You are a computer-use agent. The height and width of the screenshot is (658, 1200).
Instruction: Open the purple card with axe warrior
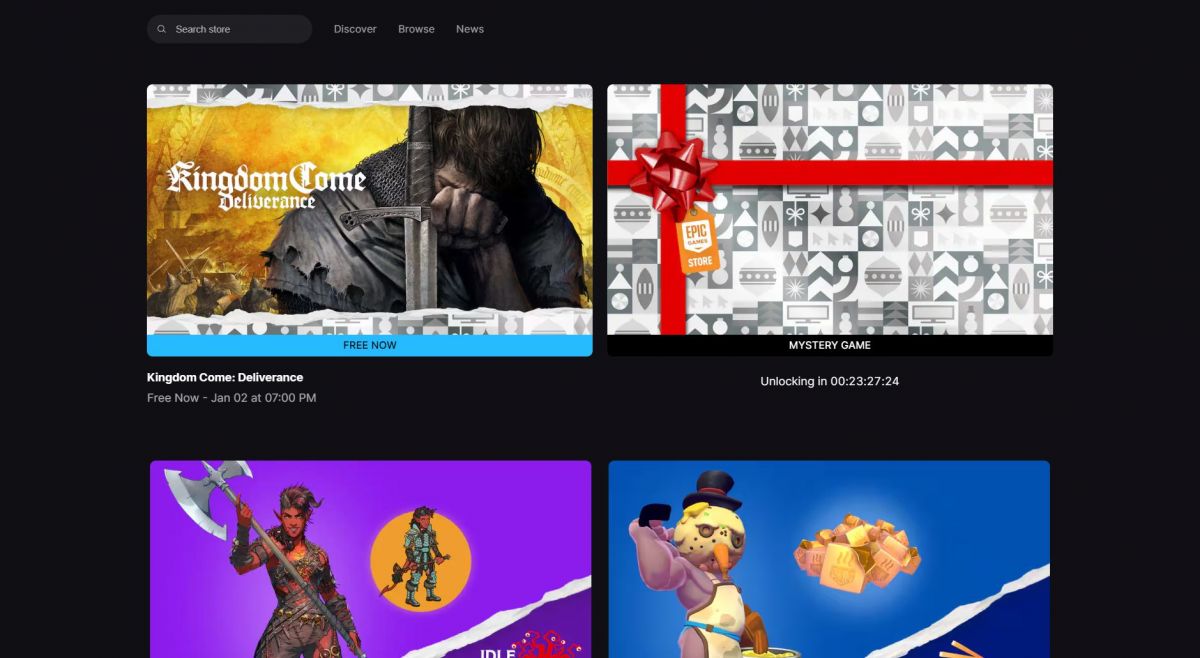coord(370,559)
